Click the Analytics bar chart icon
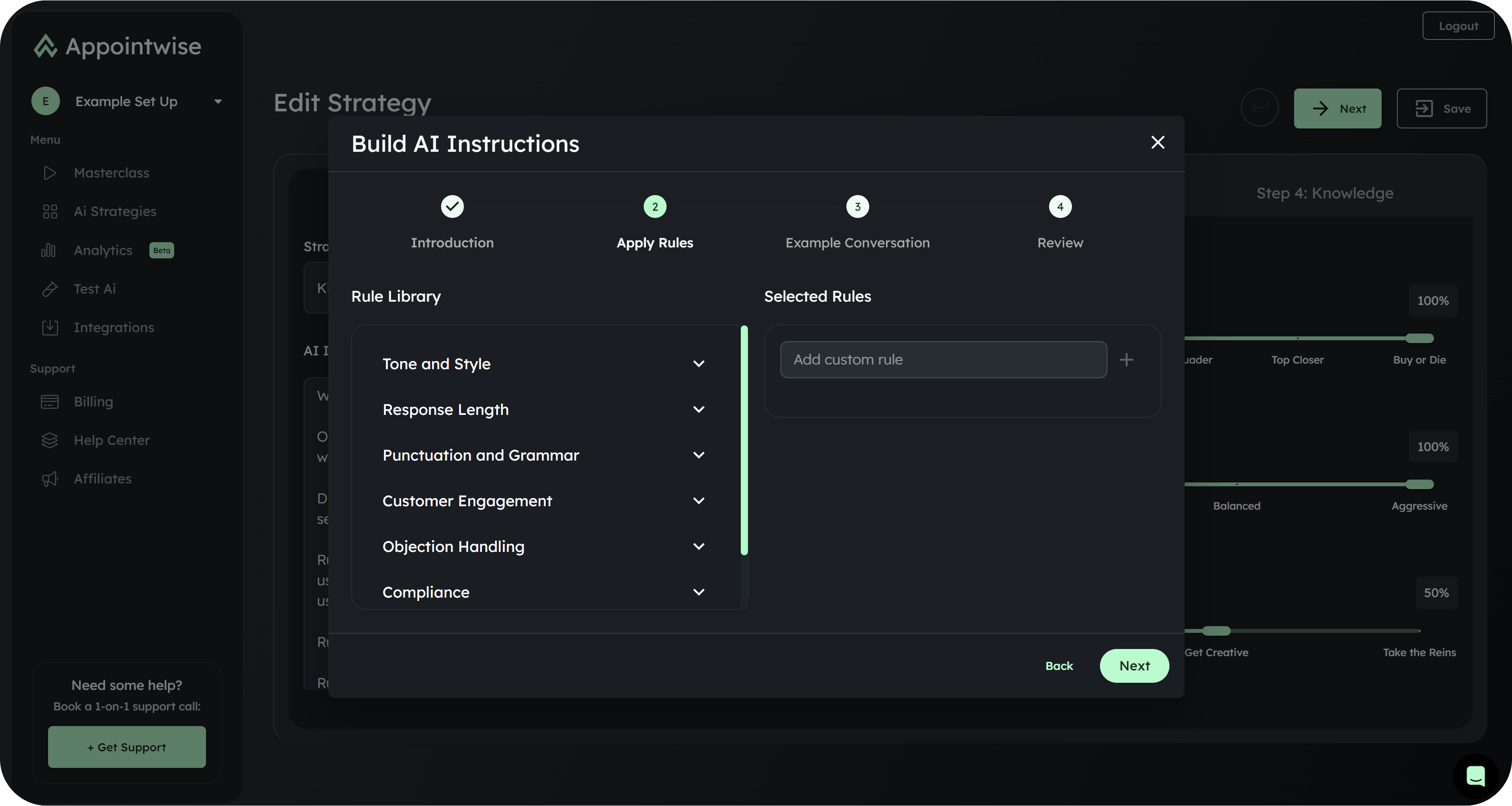Screen dimensions: 1512x806 click(49, 251)
